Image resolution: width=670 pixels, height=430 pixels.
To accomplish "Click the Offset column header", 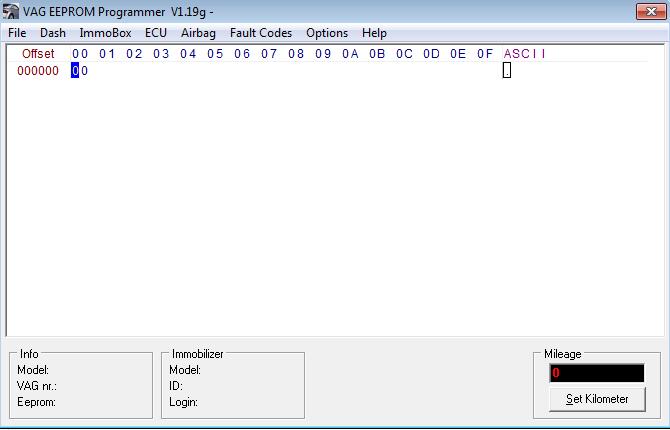I will [38, 54].
